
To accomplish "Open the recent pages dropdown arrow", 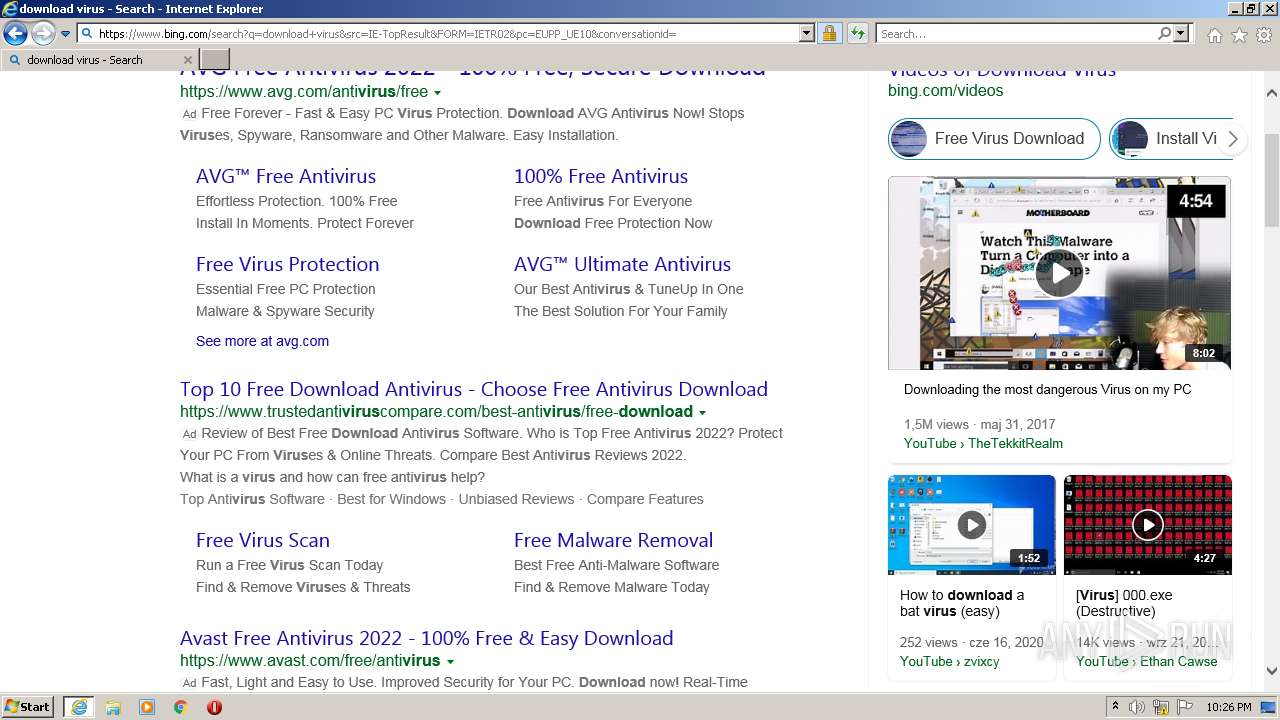I will 65,34.
